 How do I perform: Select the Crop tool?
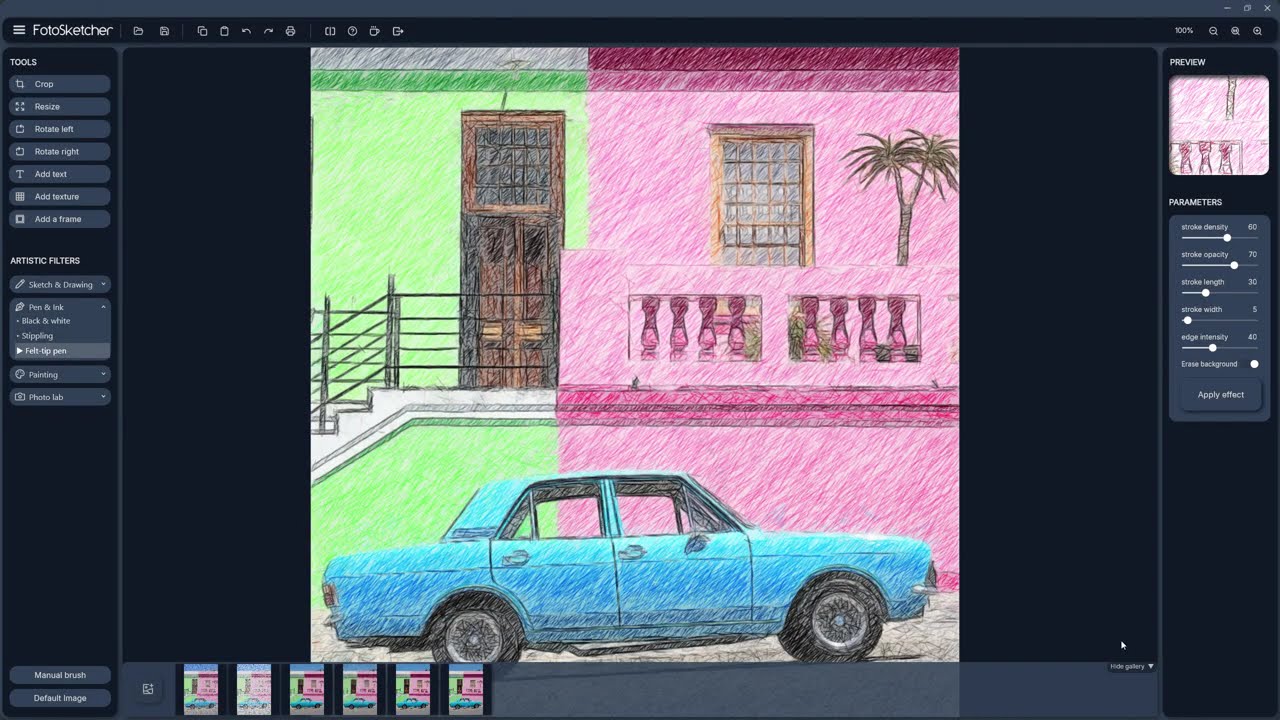(x=60, y=84)
